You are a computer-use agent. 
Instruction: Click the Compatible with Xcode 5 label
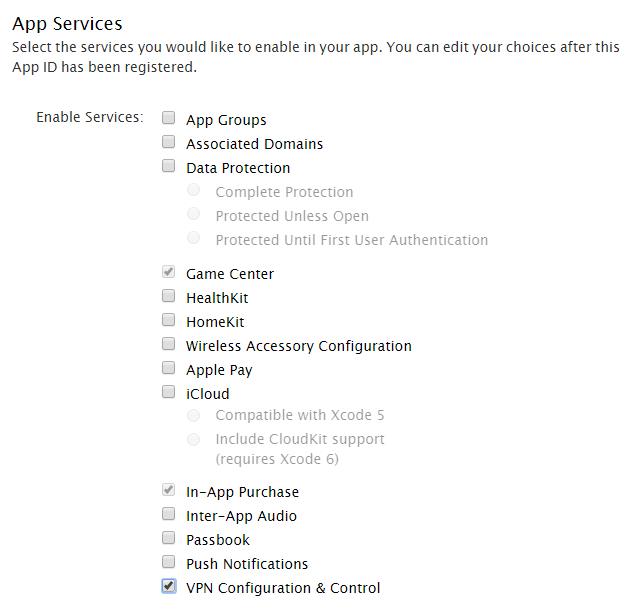pyautogui.click(x=300, y=415)
